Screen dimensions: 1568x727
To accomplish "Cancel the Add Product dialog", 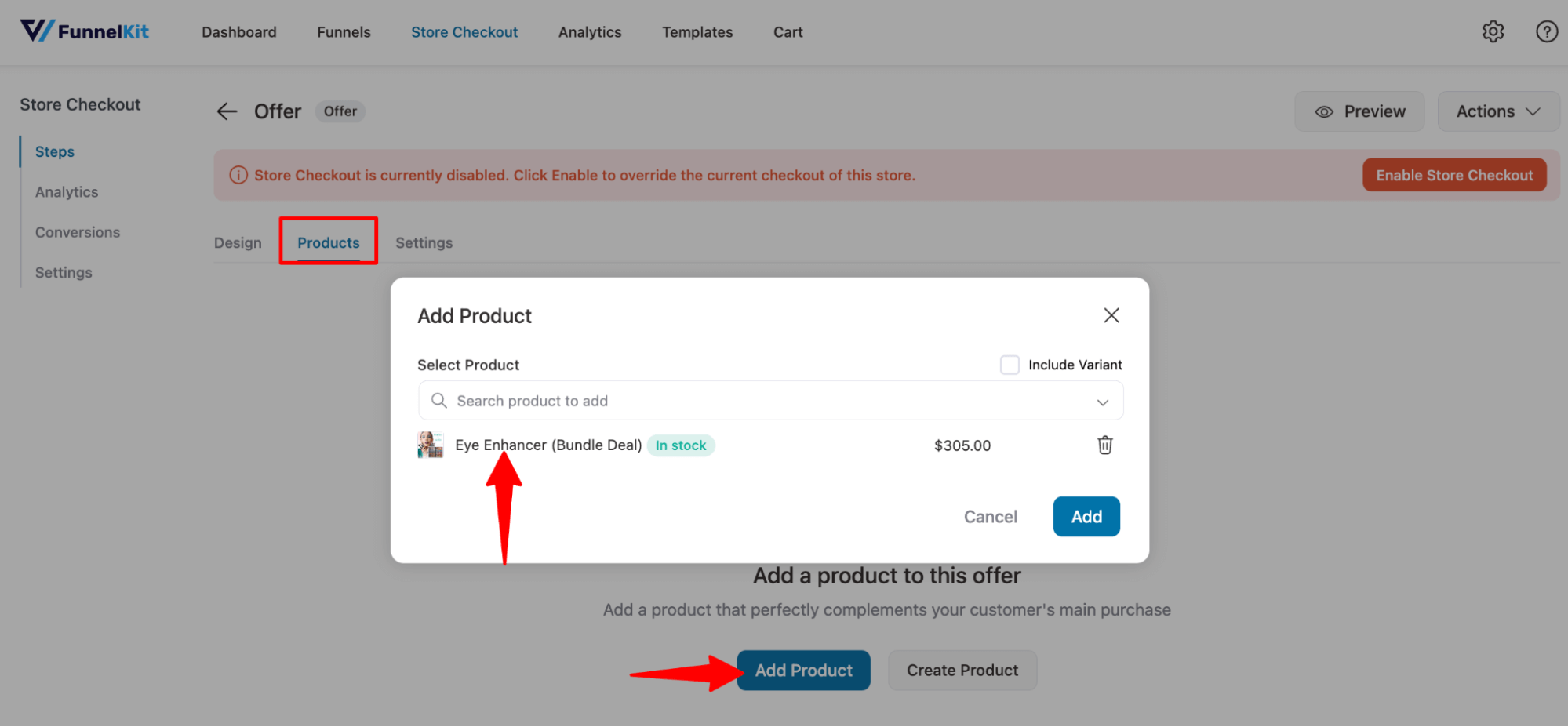I will tap(990, 517).
